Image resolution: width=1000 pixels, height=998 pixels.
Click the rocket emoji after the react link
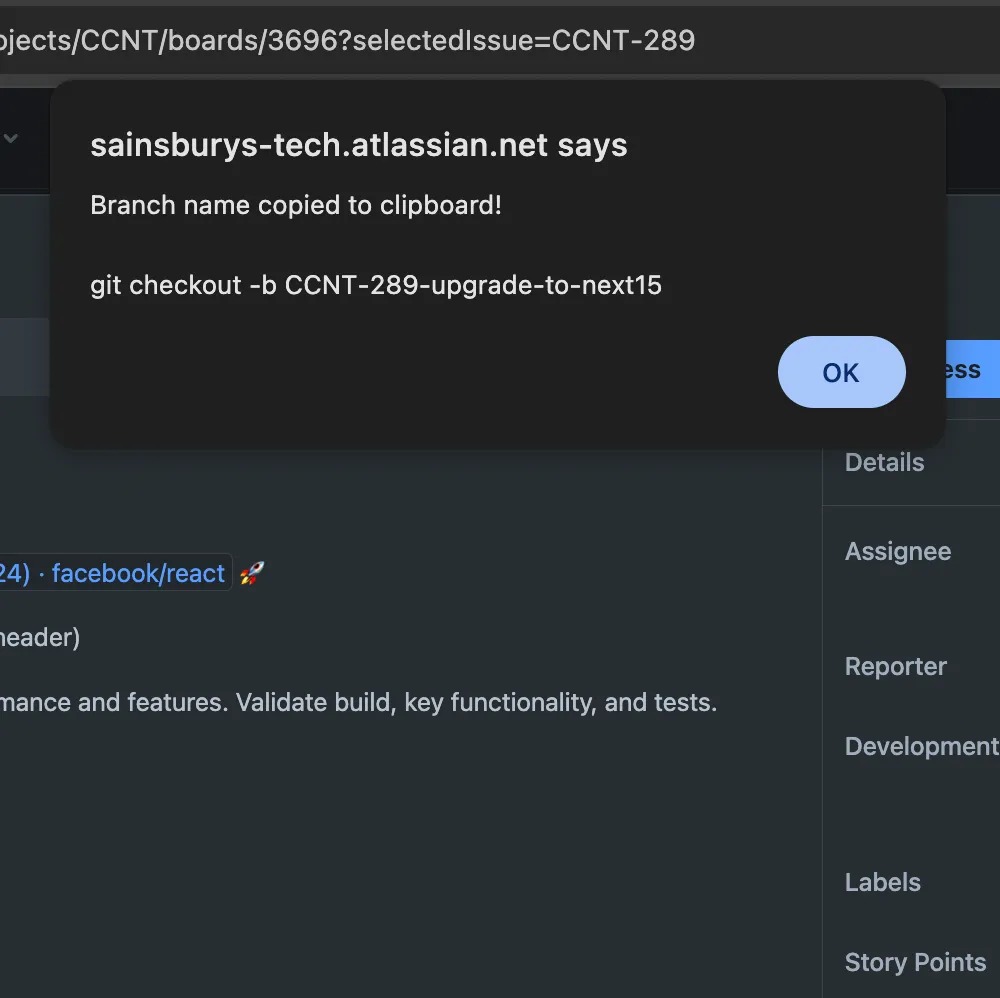pyautogui.click(x=252, y=573)
